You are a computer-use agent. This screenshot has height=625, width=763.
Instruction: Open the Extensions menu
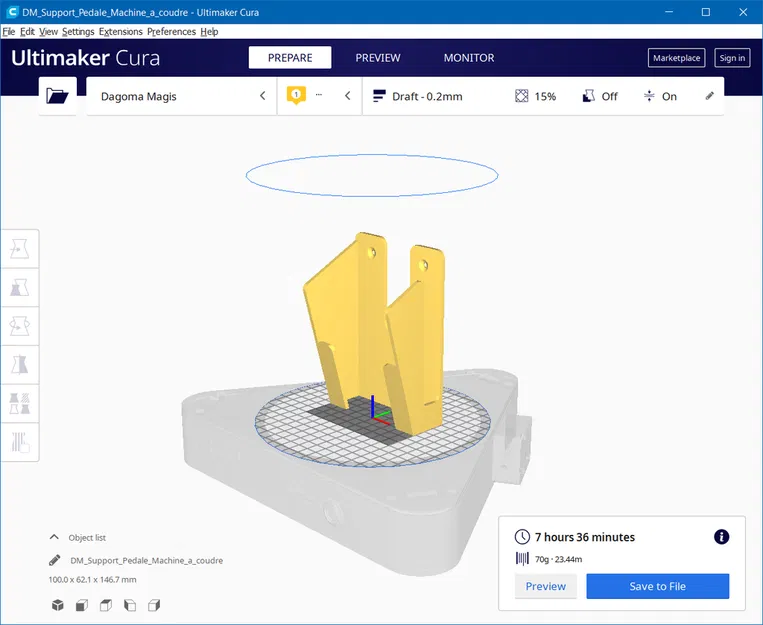[x=121, y=32]
